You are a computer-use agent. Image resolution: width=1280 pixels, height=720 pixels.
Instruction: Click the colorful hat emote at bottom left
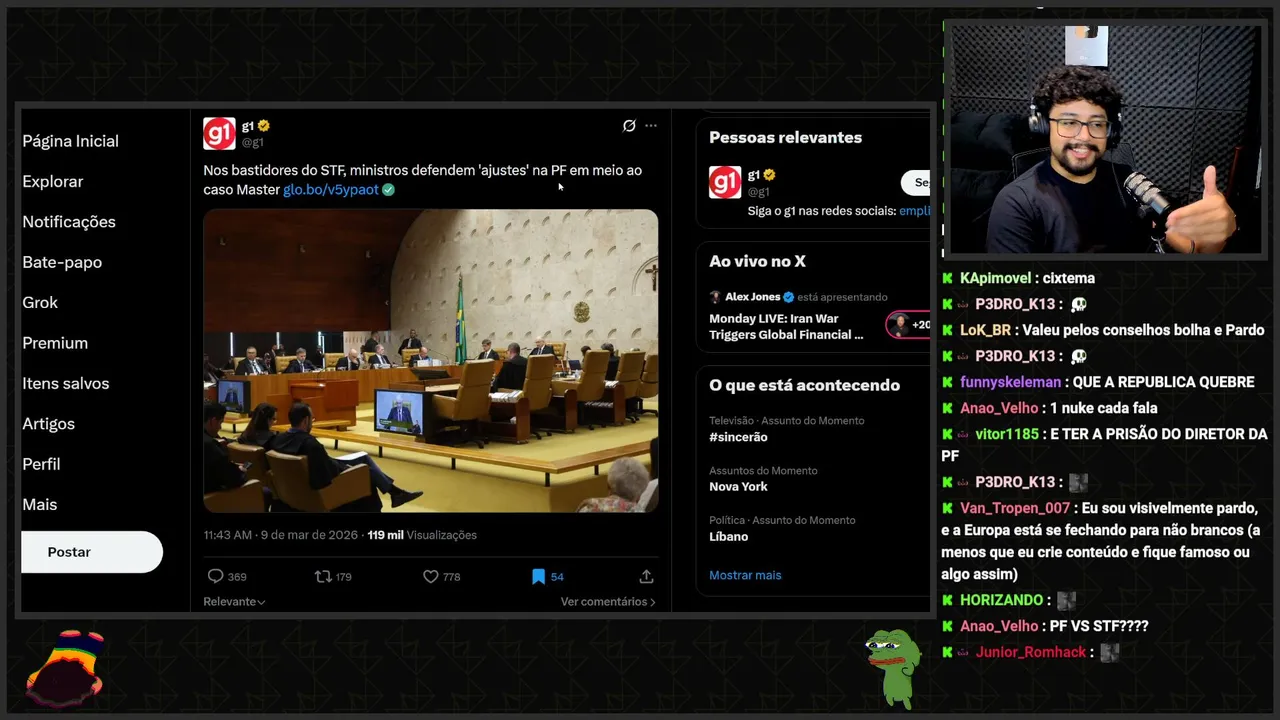(x=67, y=668)
